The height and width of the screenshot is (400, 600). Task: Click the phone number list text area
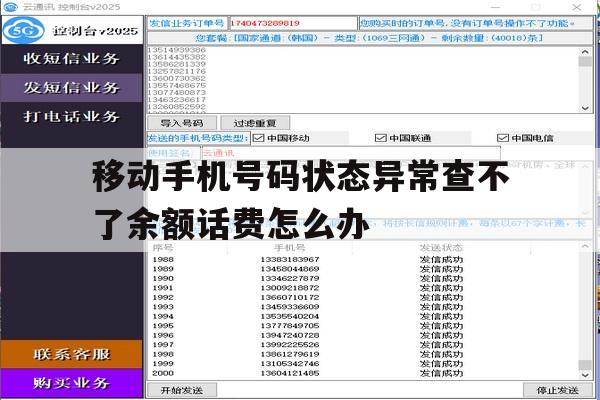tap(364, 80)
